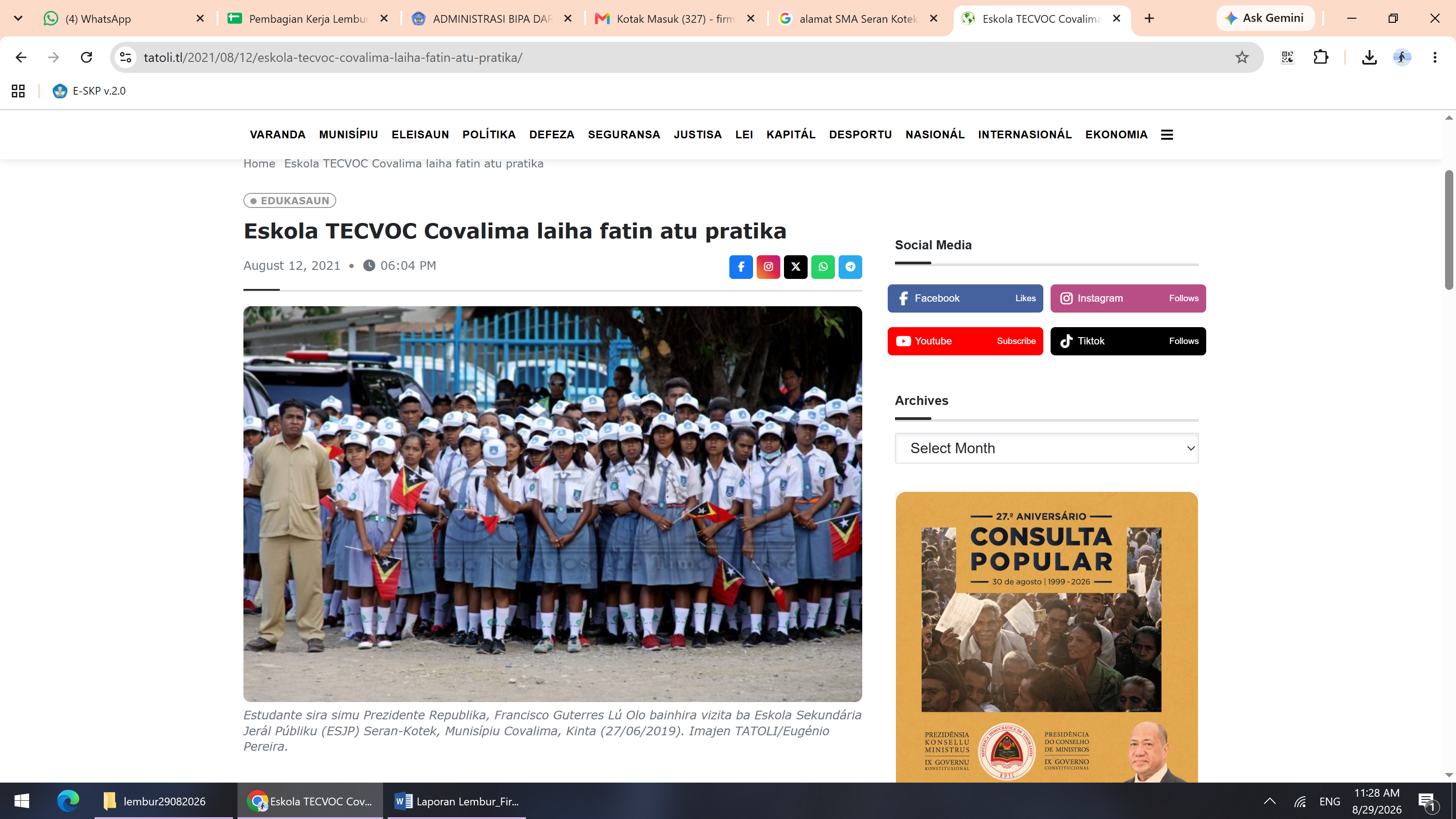Switch to ADMINISTRASI BIPA tab
This screenshot has width=1456, height=819.
click(492, 19)
